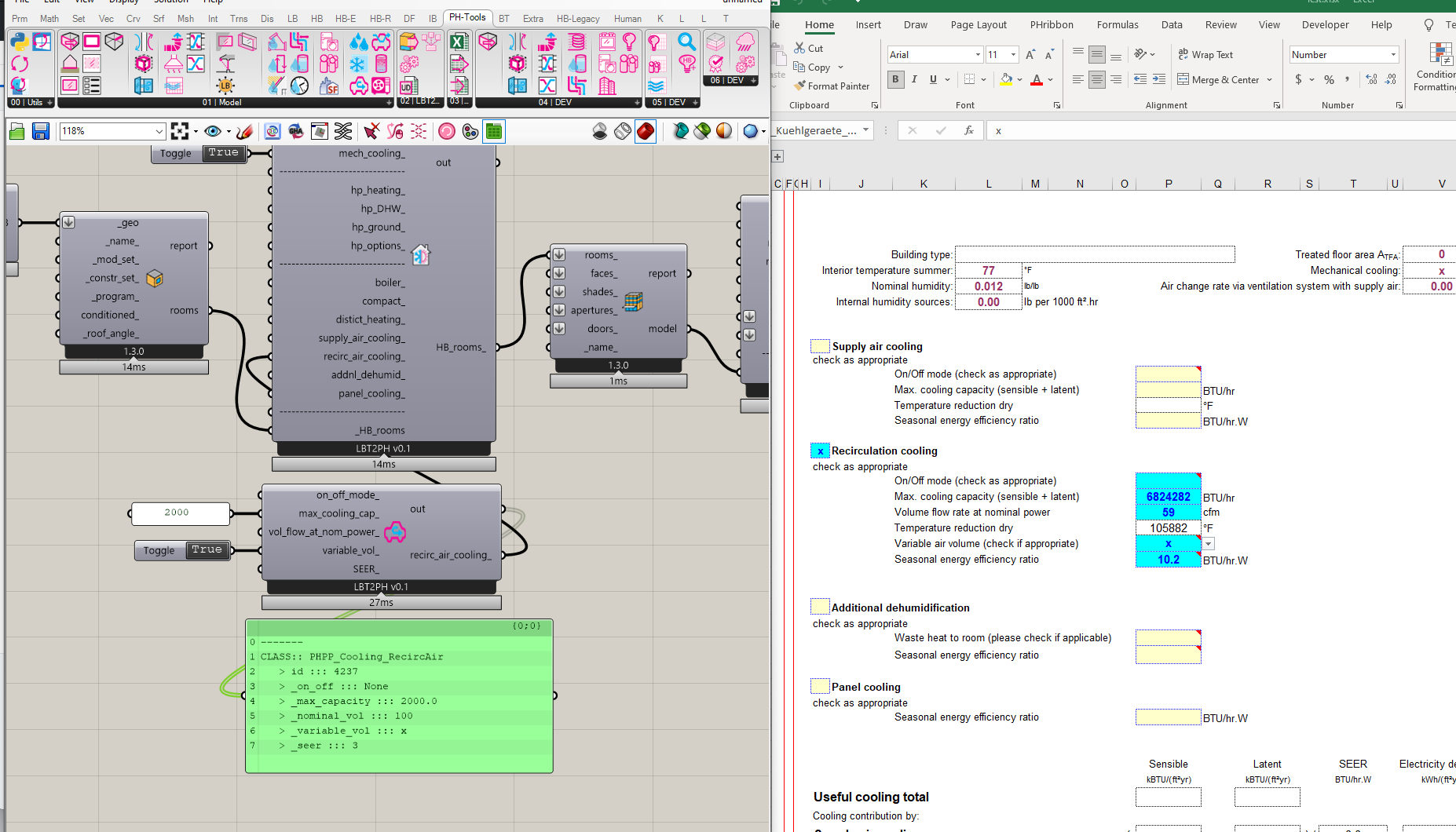Click the save file icon in Grasshopper
This screenshot has width=1456, height=832.
point(41,131)
